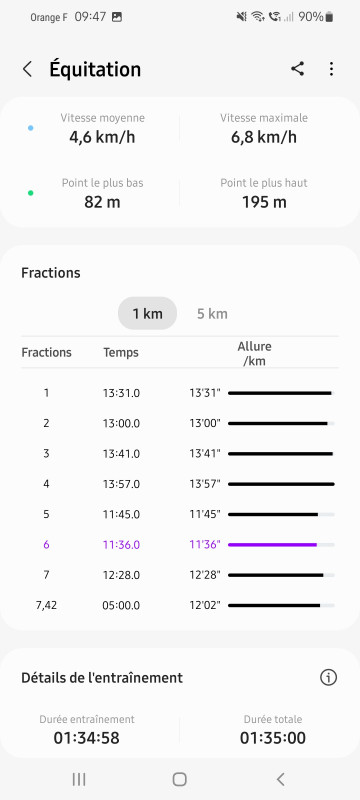Viewport: 360px width, 800px height.
Task: Tap the Durée totale 01:35:00 value
Action: click(x=273, y=738)
